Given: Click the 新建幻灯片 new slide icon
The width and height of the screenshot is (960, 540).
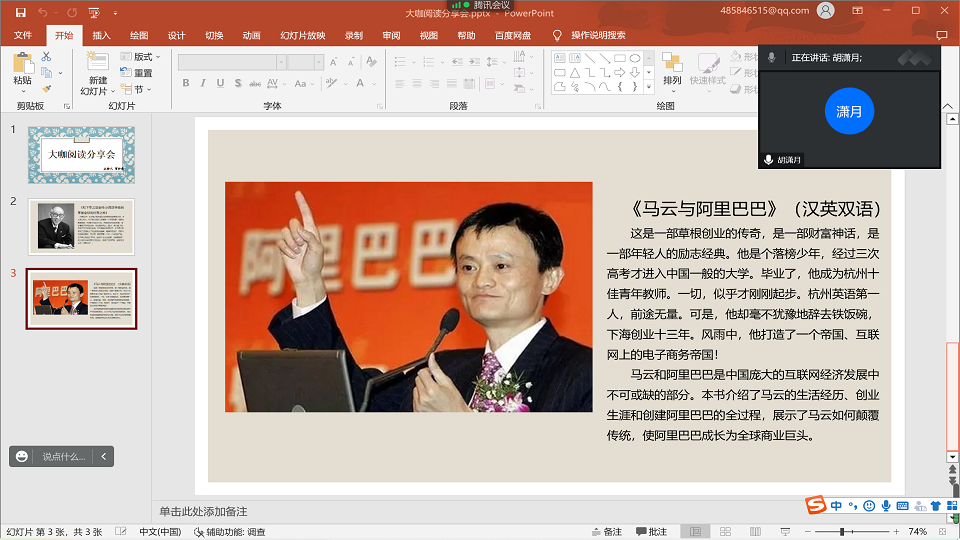Looking at the screenshot, I should pyautogui.click(x=97, y=62).
